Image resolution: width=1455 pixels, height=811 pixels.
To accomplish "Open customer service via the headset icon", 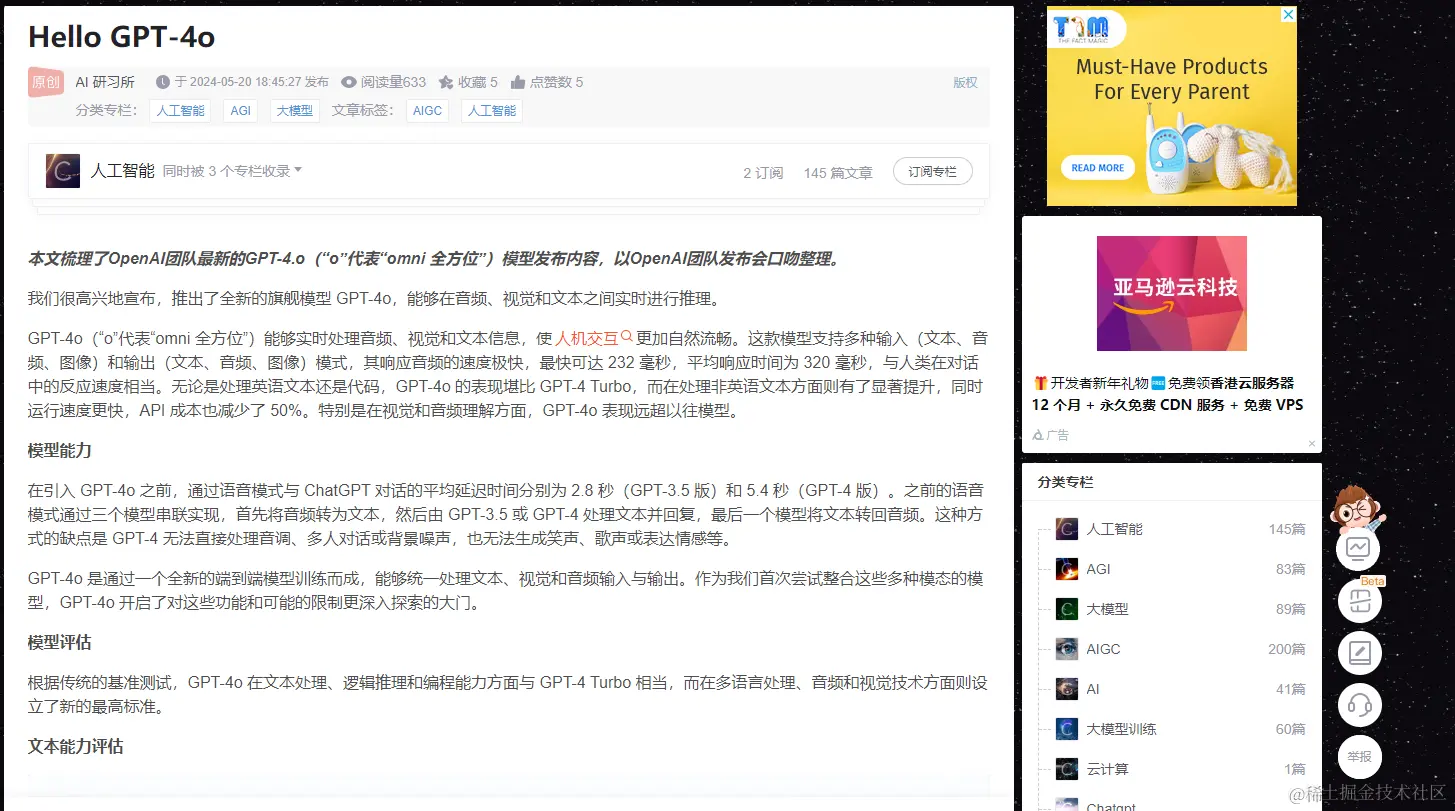I will pyautogui.click(x=1359, y=705).
